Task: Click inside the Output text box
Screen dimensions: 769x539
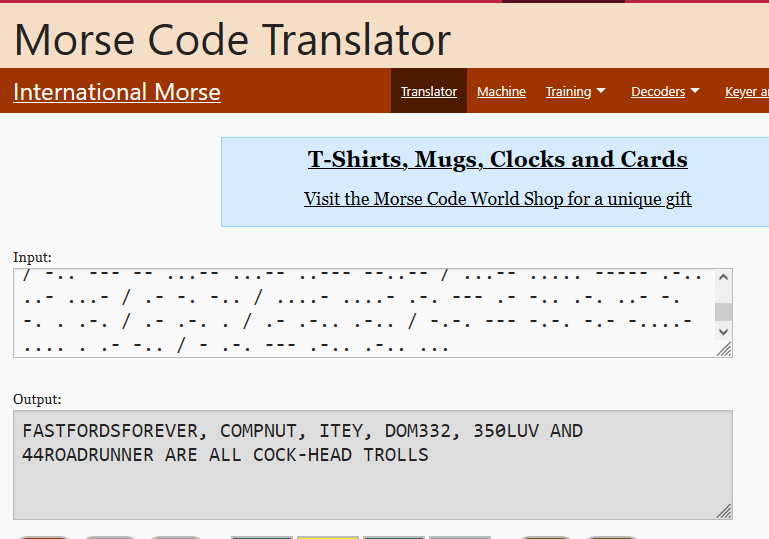Action: [x=373, y=465]
